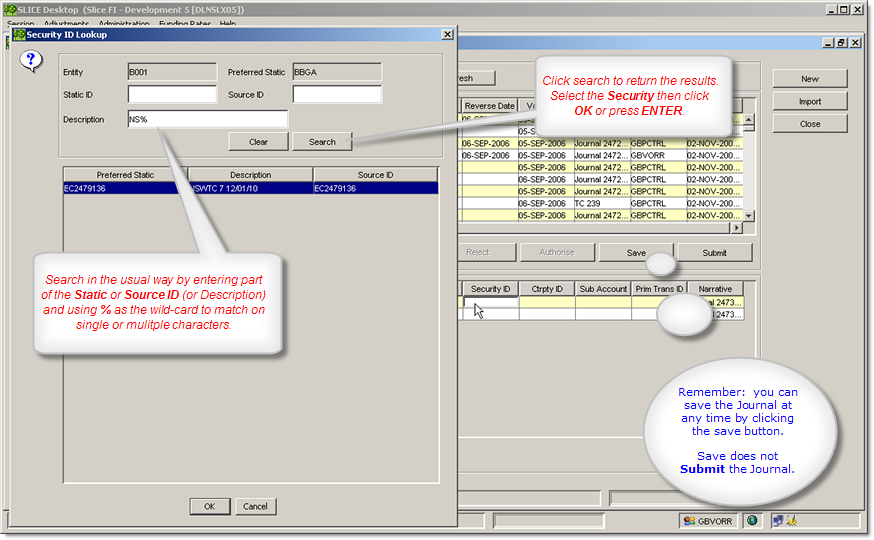The image size is (874, 540).
Task: Click the Submit journal button
Action: click(714, 253)
